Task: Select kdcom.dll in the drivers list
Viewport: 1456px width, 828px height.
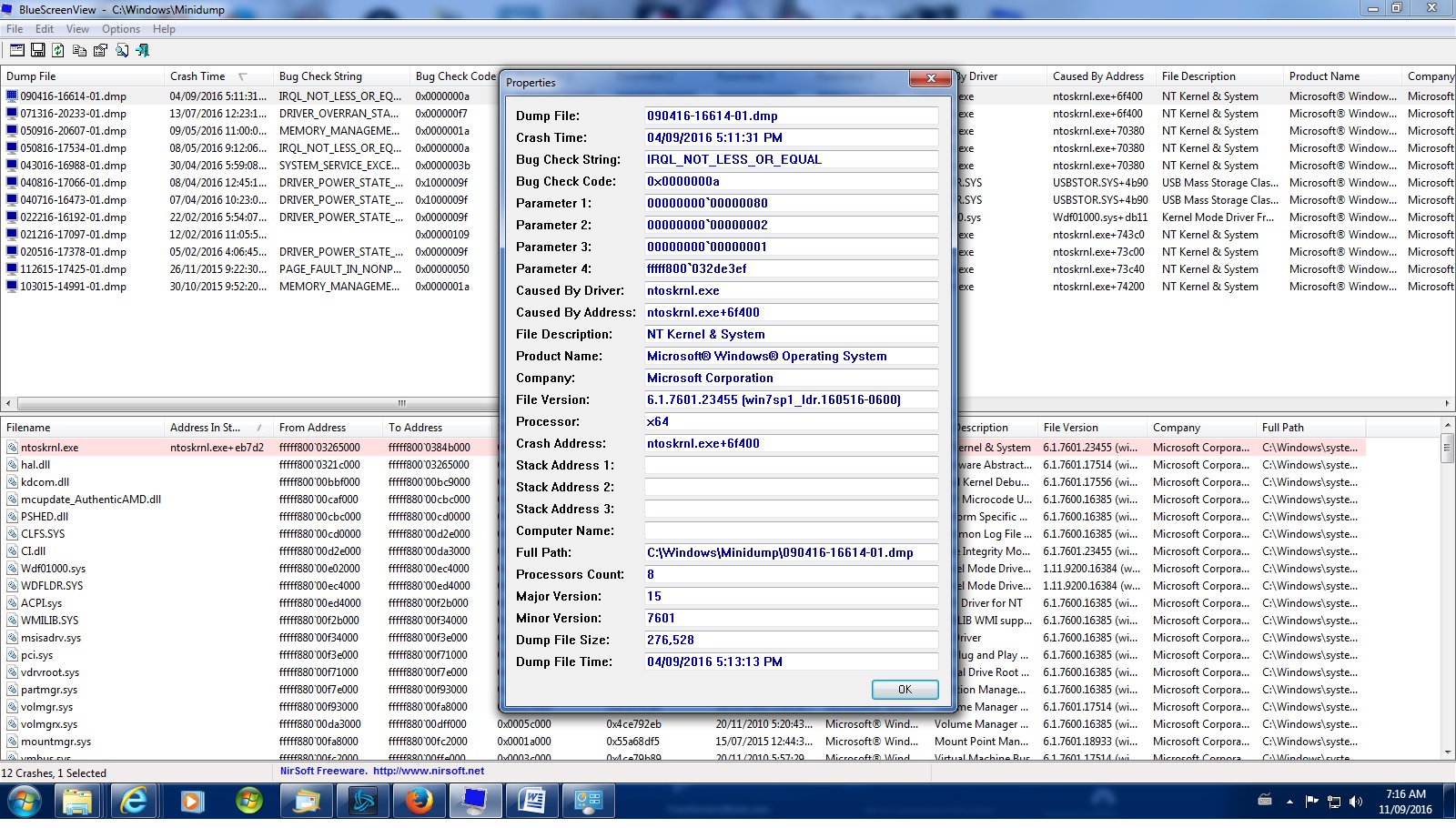Action: point(45,482)
